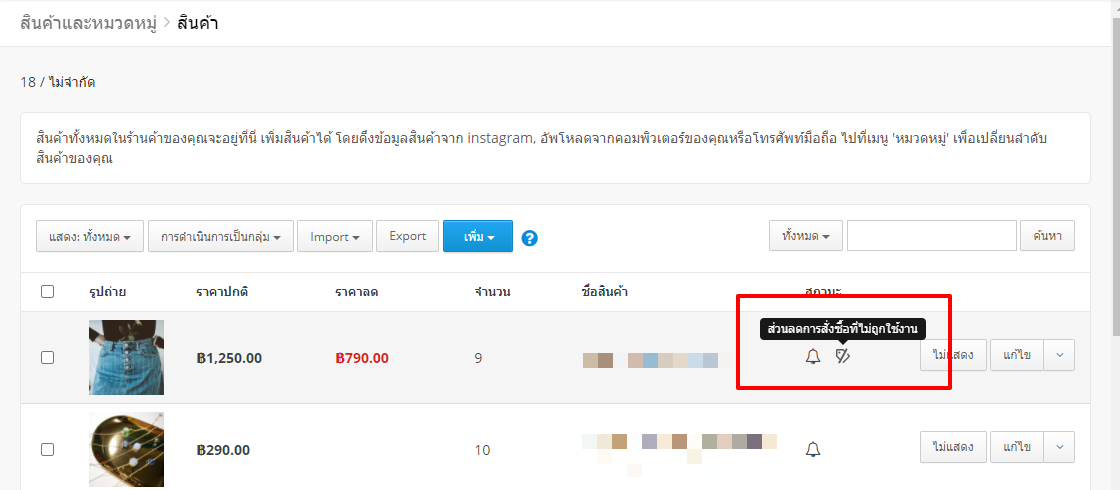Check the box for the ฿1,250.00 product
1120x490 pixels.
point(47,358)
